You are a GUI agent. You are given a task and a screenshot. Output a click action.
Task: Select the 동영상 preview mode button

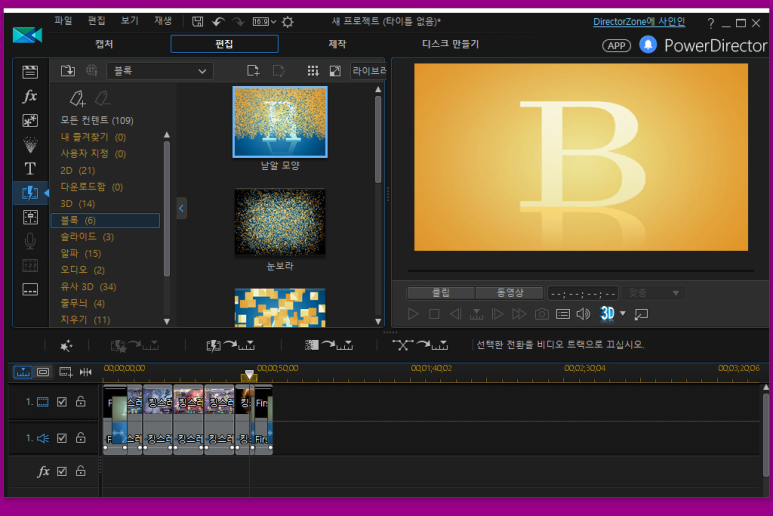click(x=510, y=293)
